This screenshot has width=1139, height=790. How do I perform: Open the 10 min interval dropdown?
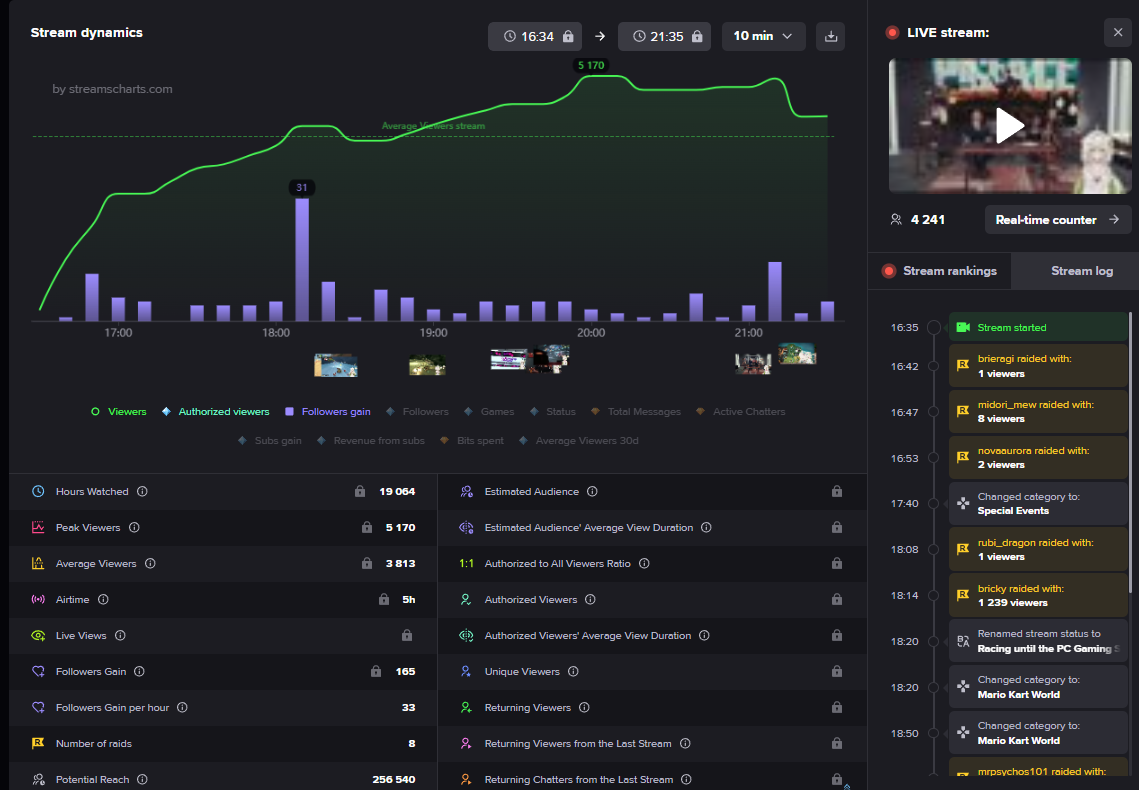763,36
